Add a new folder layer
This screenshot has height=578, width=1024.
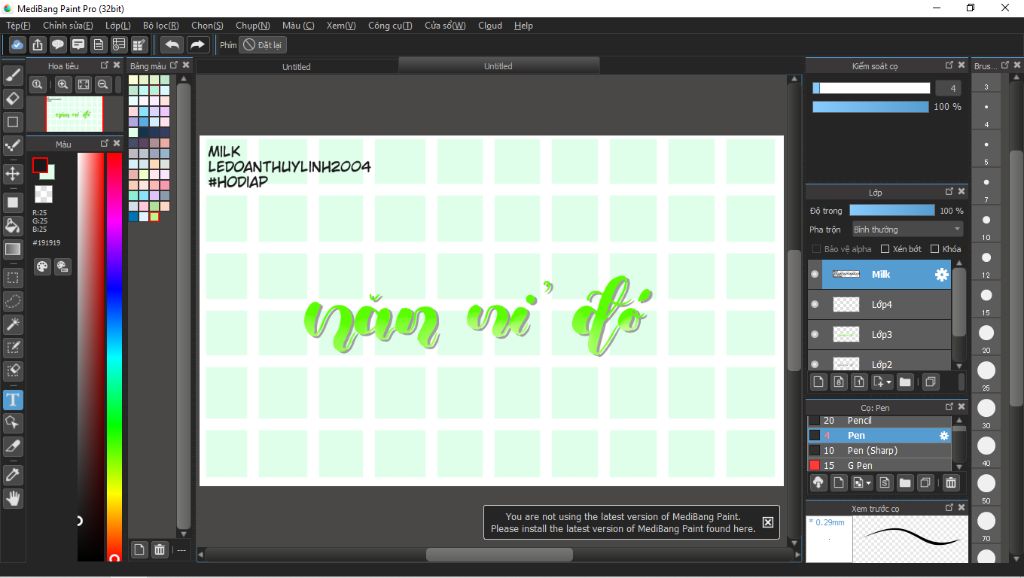coord(904,382)
